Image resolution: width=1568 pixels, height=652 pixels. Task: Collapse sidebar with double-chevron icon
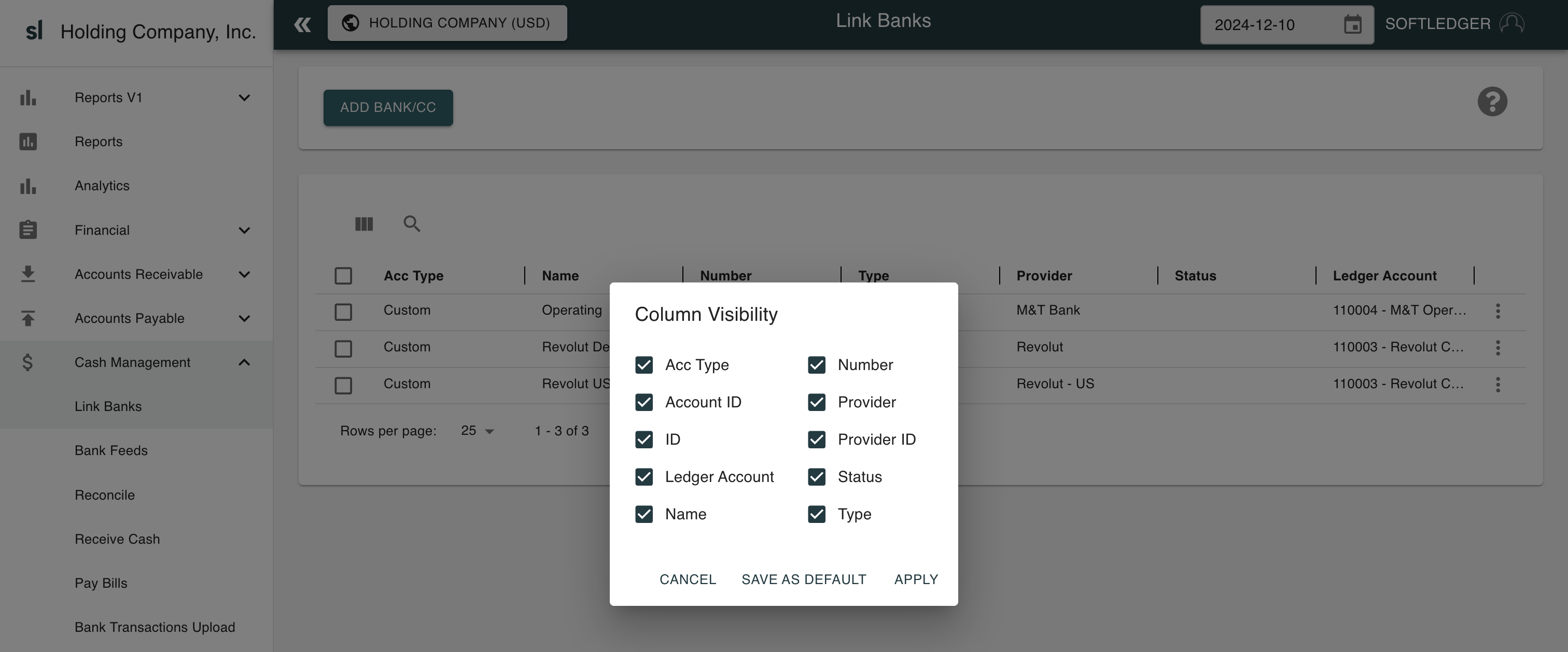coord(302,24)
